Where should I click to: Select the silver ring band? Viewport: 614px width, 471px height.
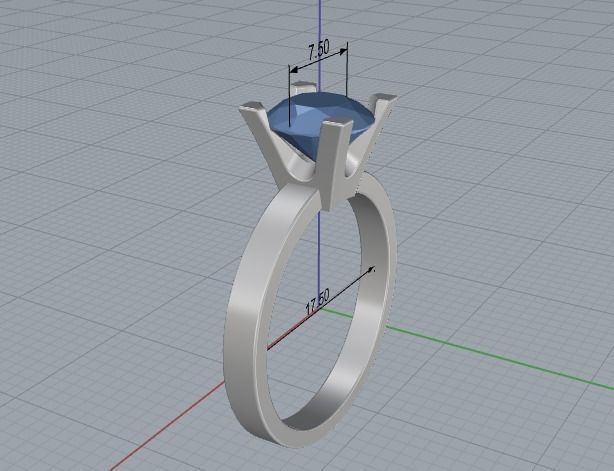pos(245,313)
